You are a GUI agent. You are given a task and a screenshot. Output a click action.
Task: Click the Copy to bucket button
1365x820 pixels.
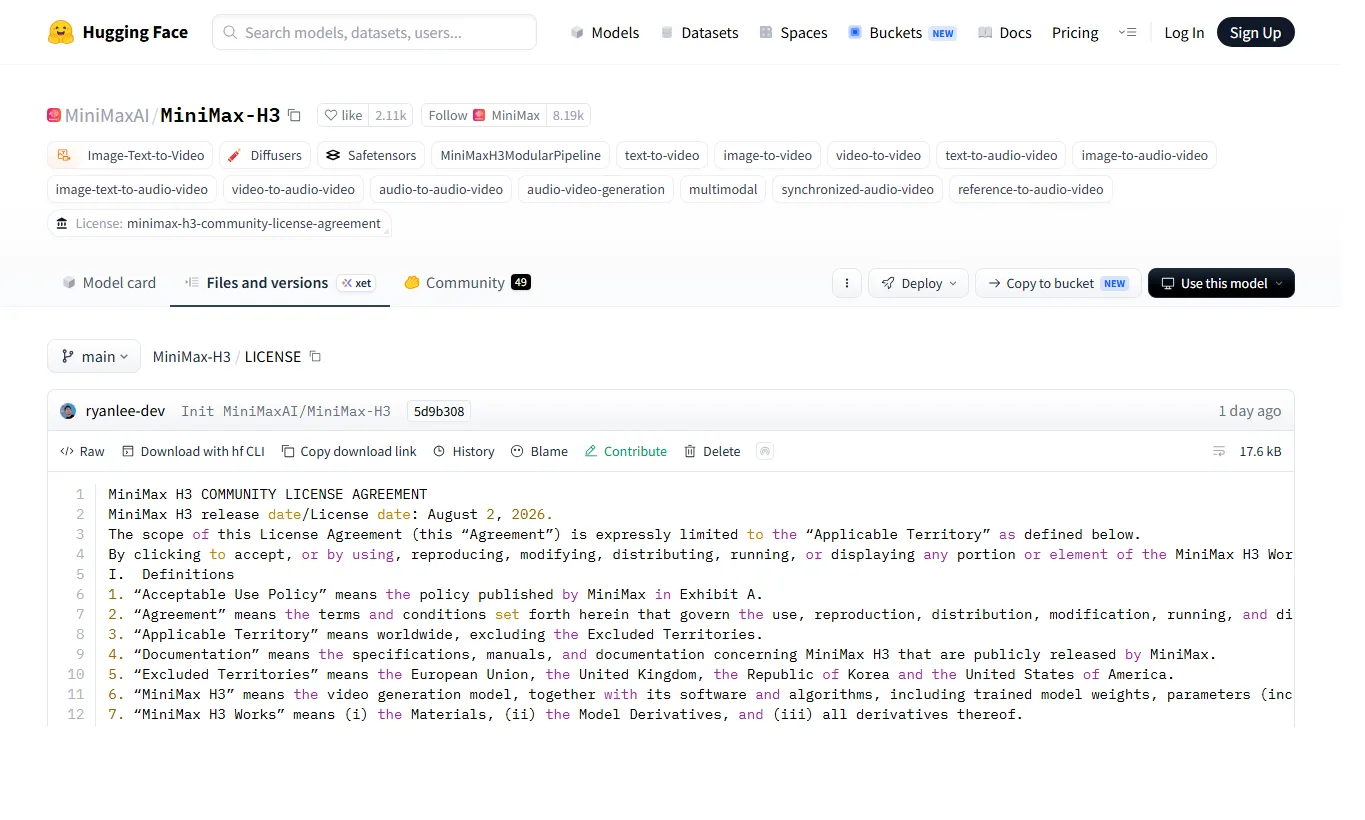point(1058,283)
